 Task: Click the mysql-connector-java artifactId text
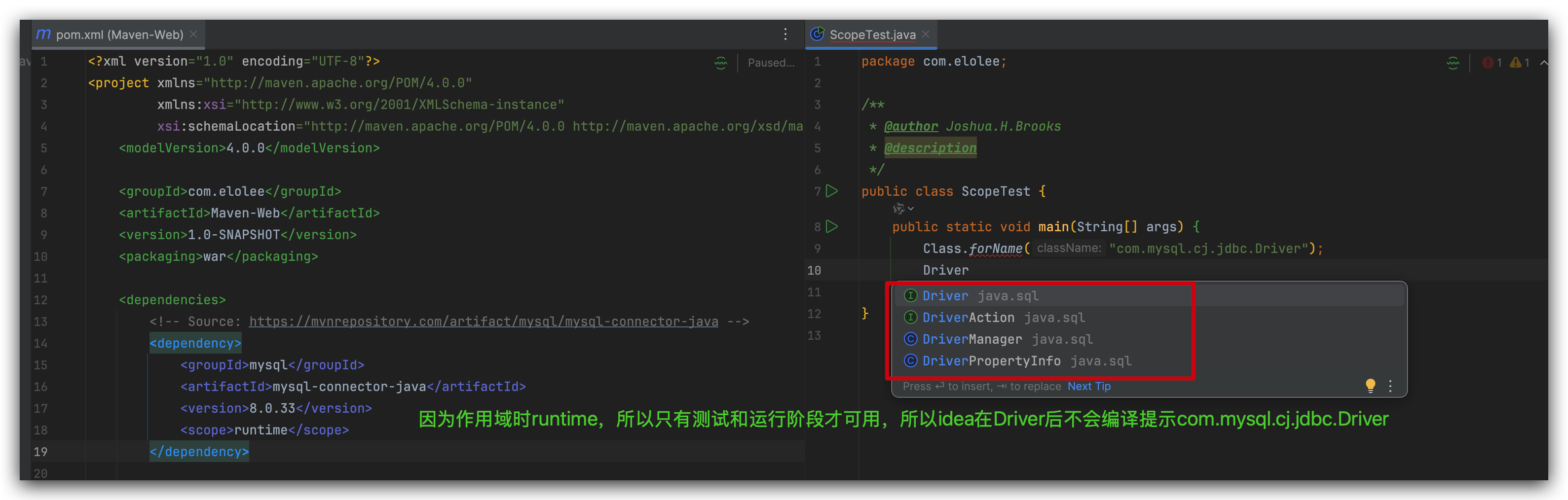349,386
